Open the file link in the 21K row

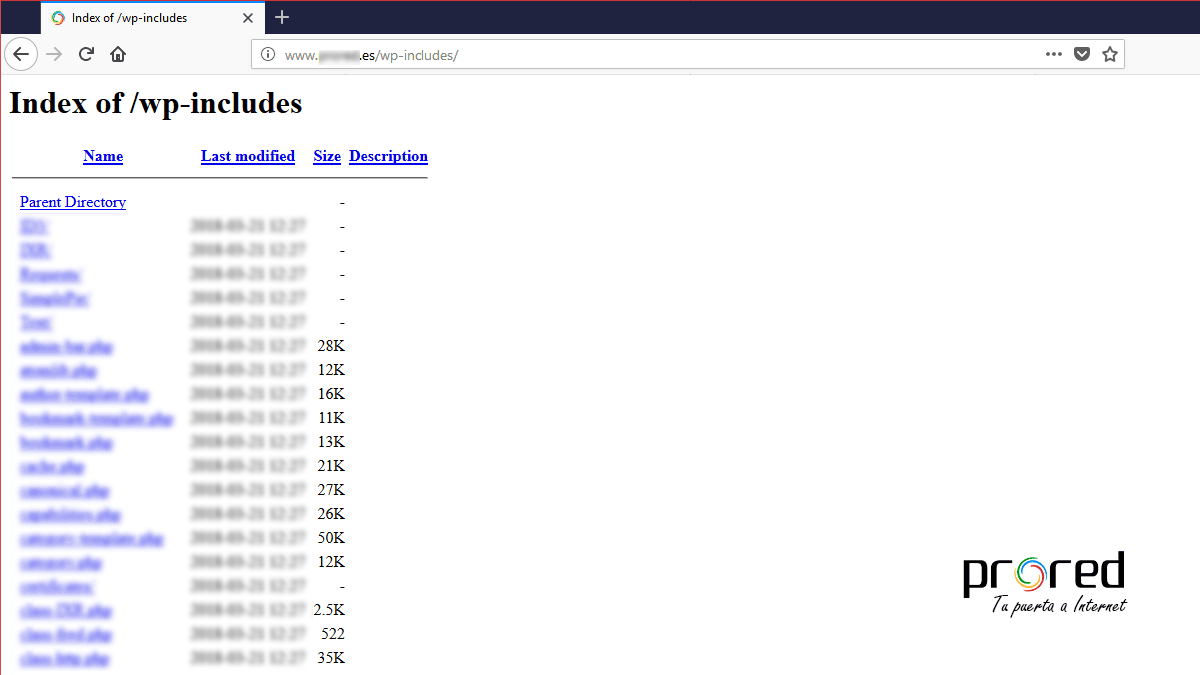[x=52, y=466]
